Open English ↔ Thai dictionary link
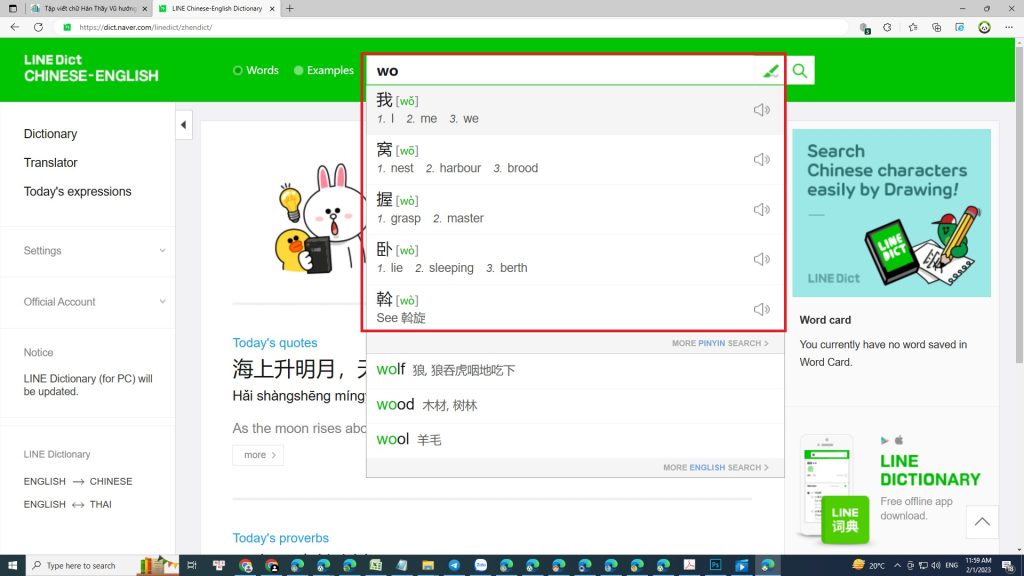 coord(67,504)
